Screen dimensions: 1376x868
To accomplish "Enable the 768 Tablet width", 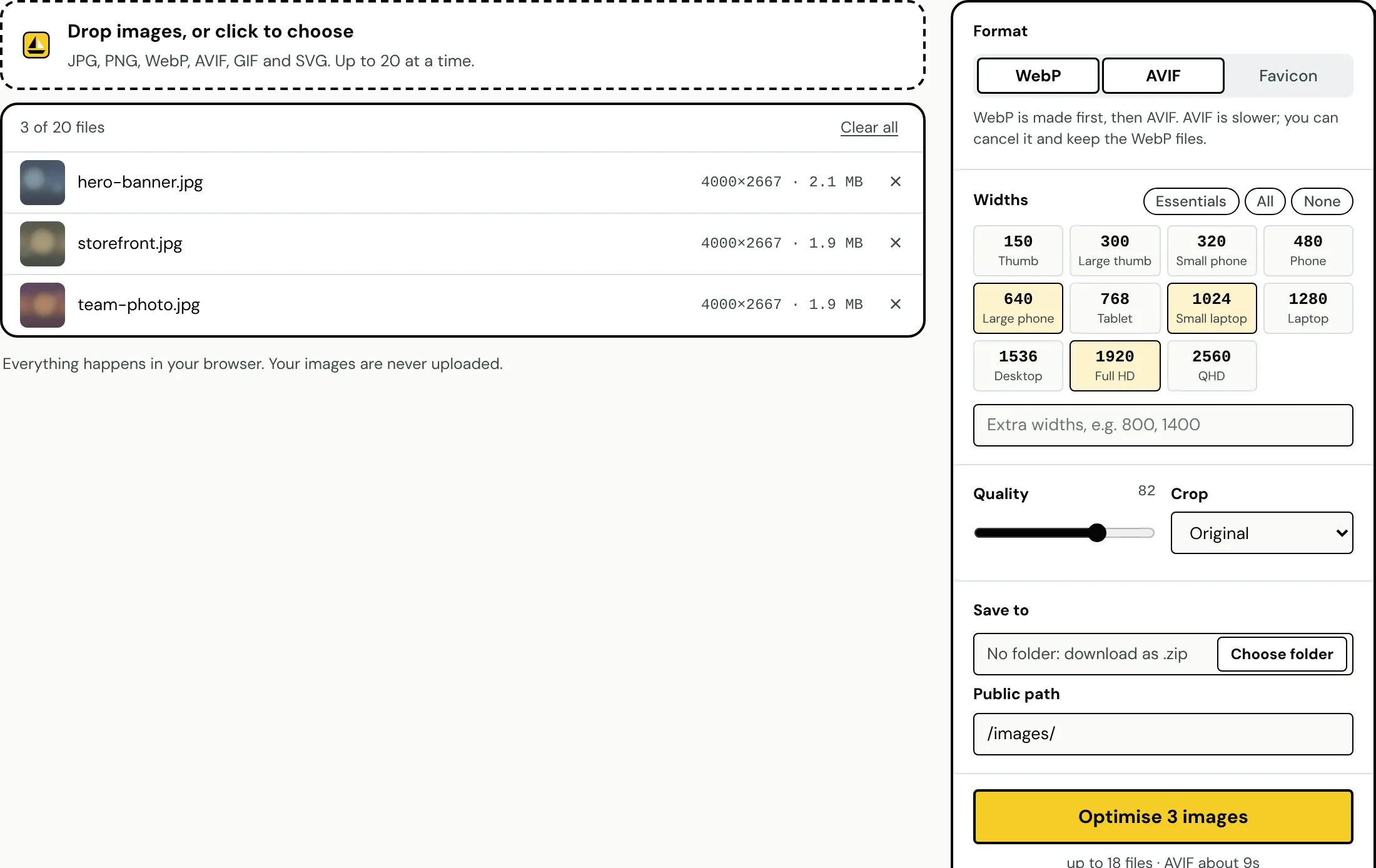I will [1115, 308].
